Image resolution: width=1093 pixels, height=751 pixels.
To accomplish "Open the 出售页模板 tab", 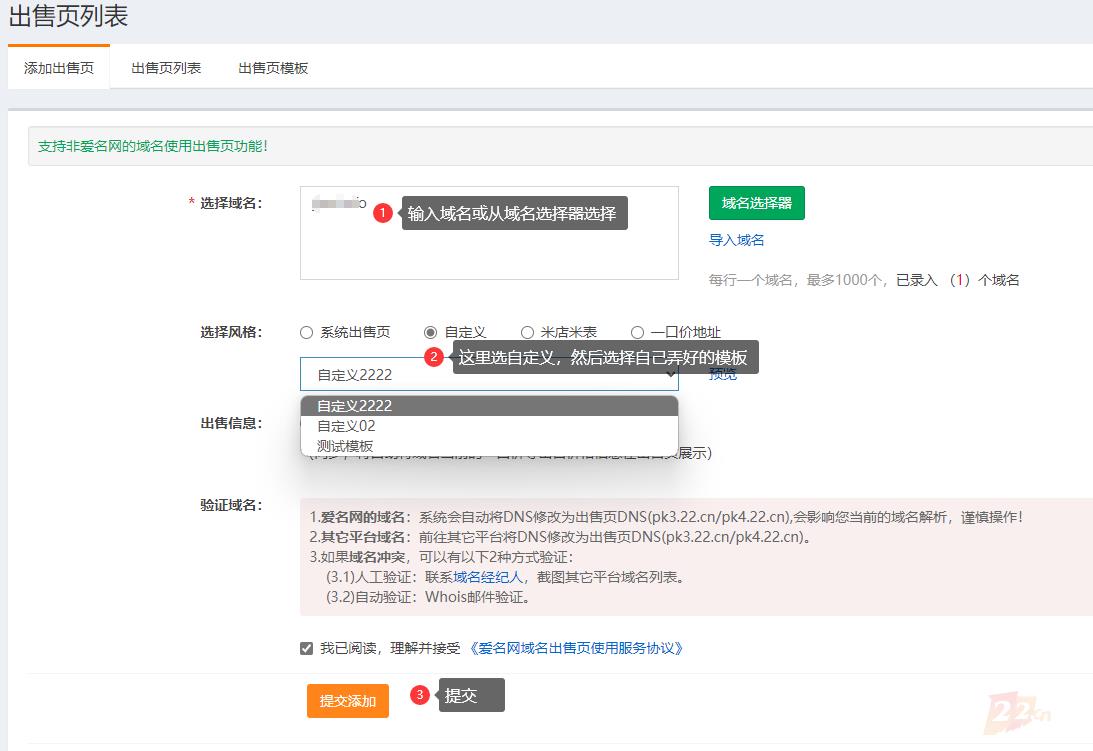I will point(273,68).
